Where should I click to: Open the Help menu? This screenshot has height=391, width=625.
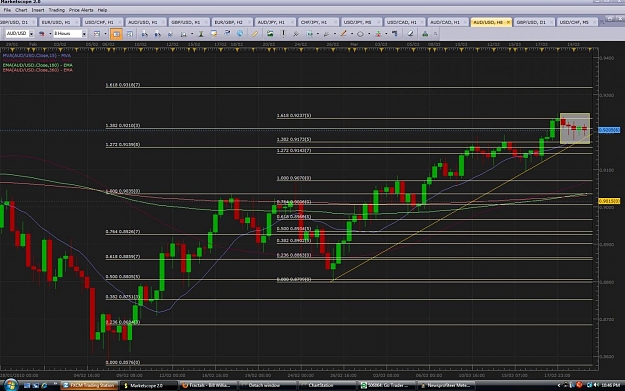click(x=102, y=10)
